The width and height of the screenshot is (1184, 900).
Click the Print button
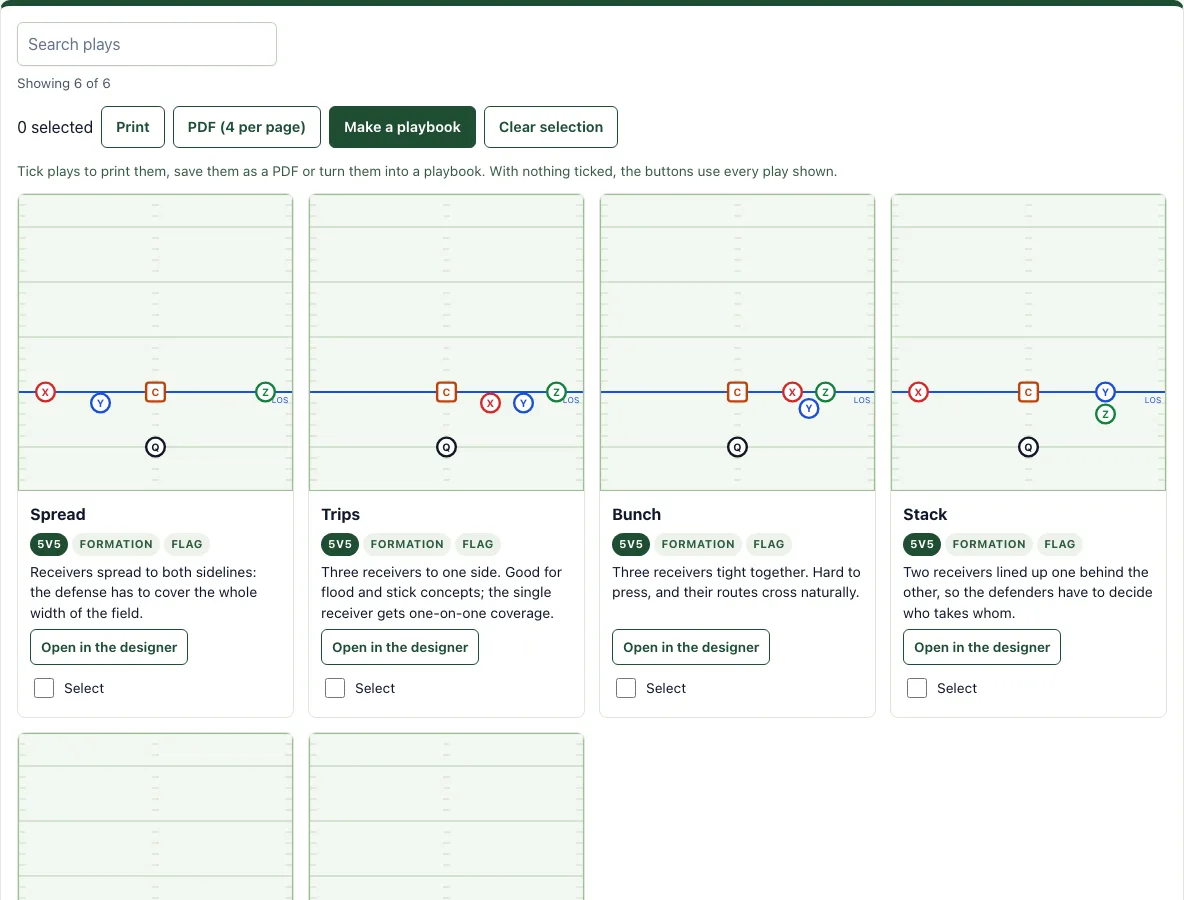[133, 127]
